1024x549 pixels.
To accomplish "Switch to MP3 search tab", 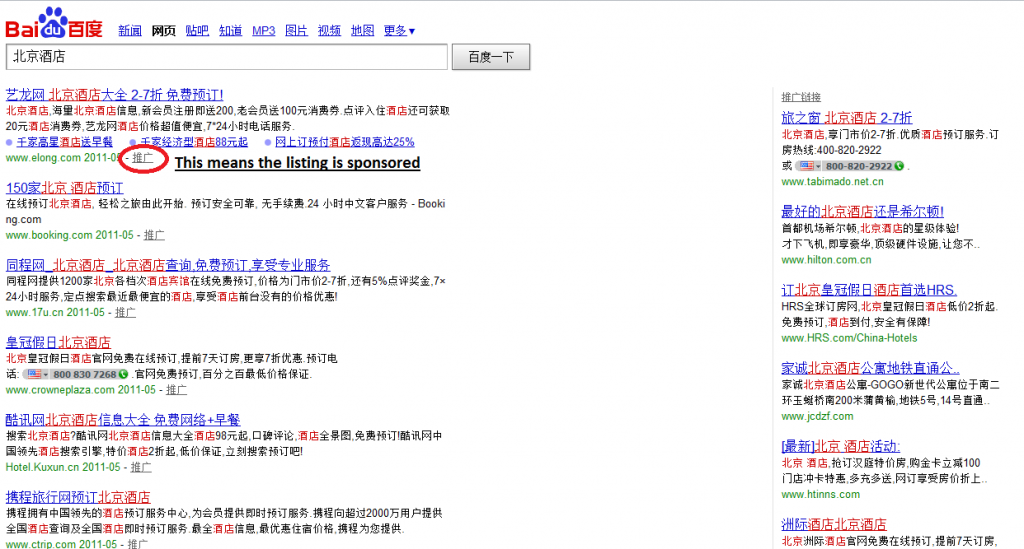I will coord(264,31).
